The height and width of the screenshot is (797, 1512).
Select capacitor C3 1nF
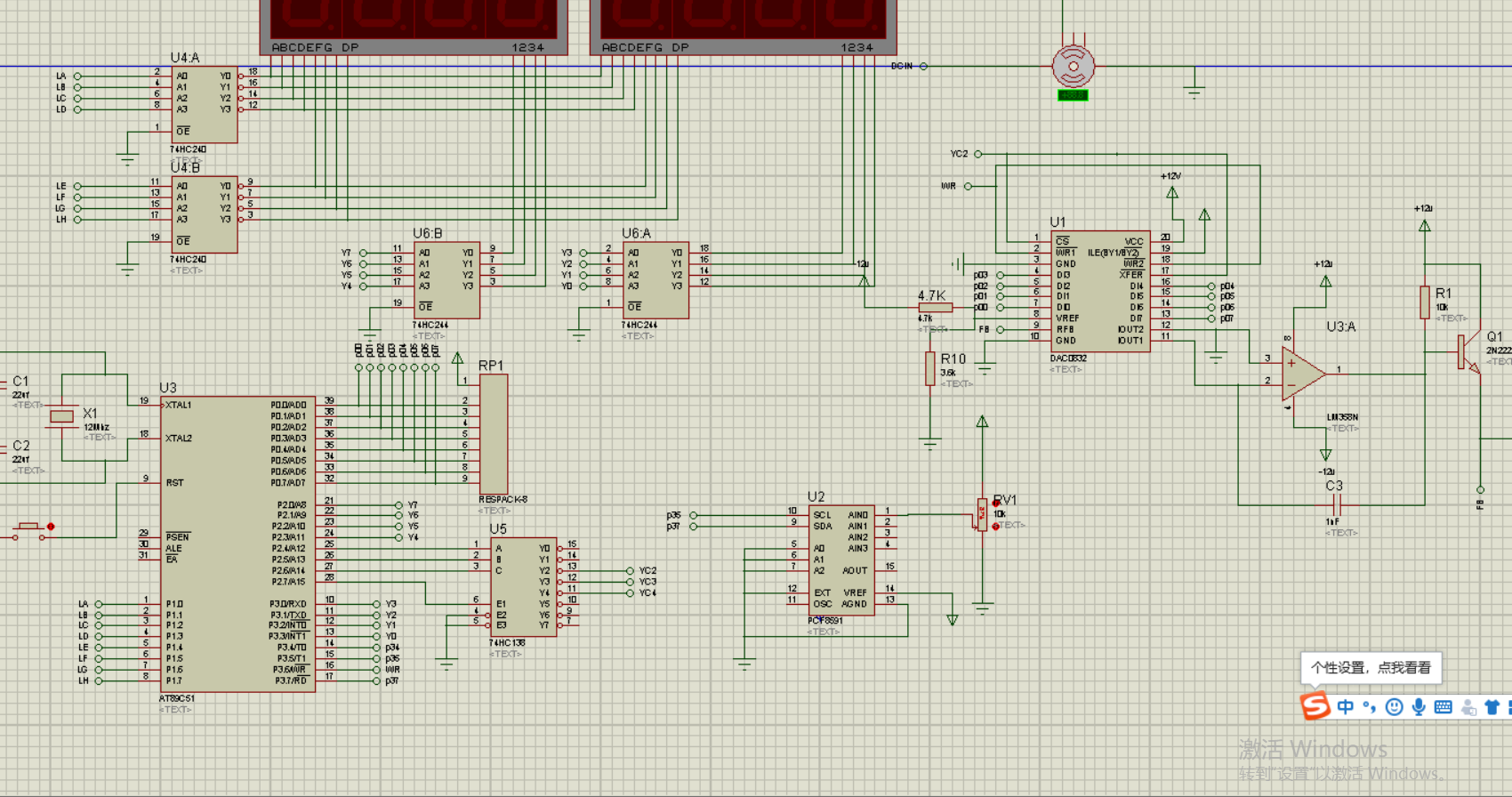1335,505
